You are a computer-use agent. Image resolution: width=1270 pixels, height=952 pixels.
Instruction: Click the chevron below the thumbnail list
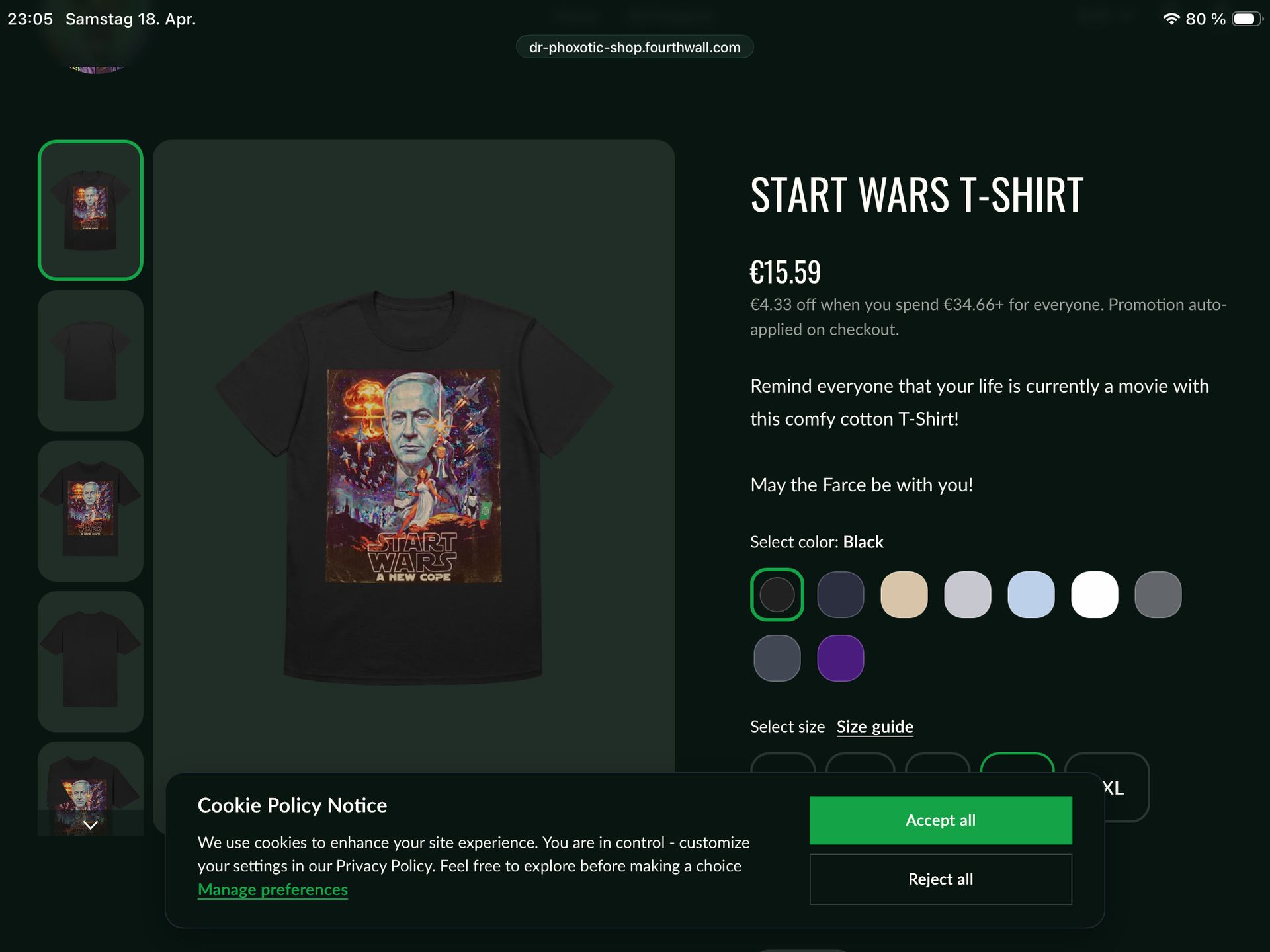91,824
